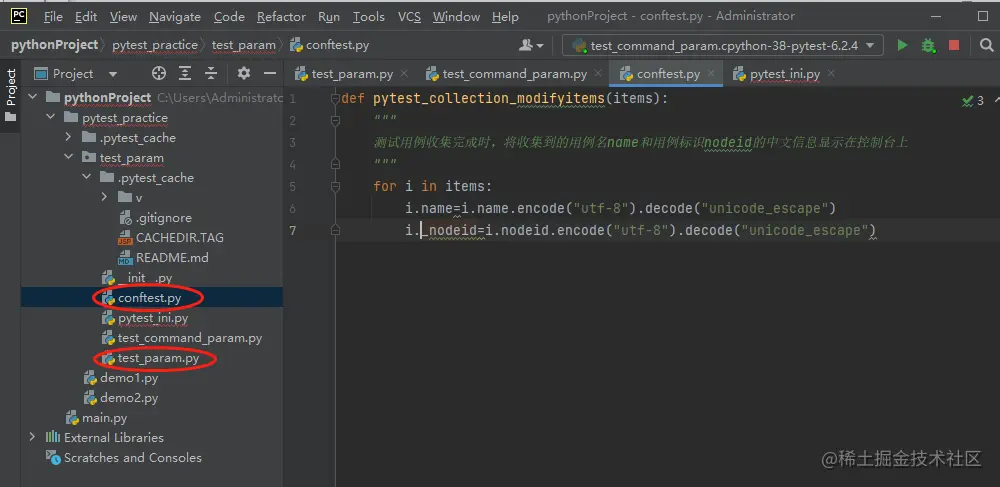Select demo1.py file
Image resolution: width=1000 pixels, height=487 pixels.
click(x=121, y=378)
